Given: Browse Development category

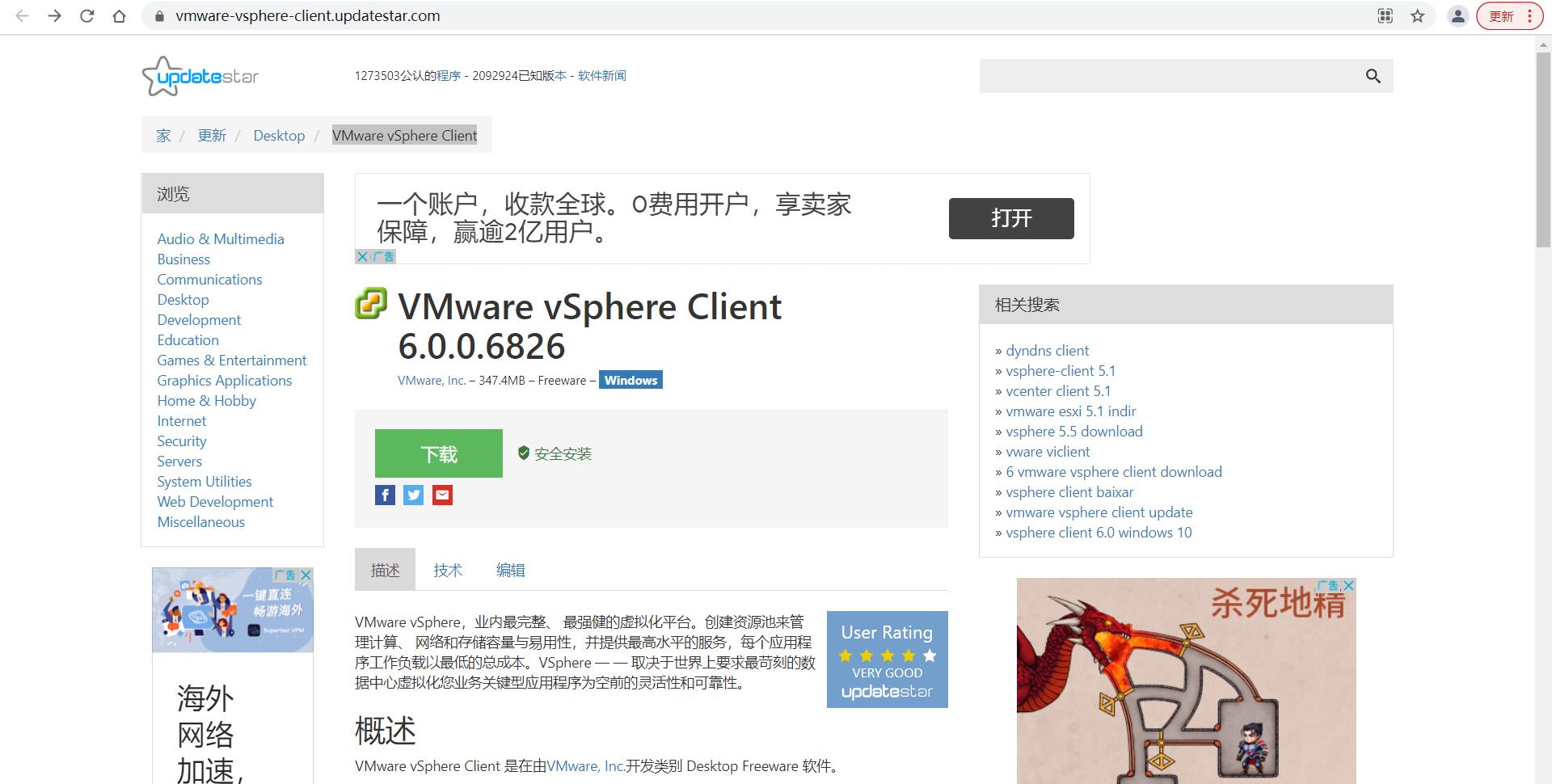Looking at the screenshot, I should [x=199, y=320].
